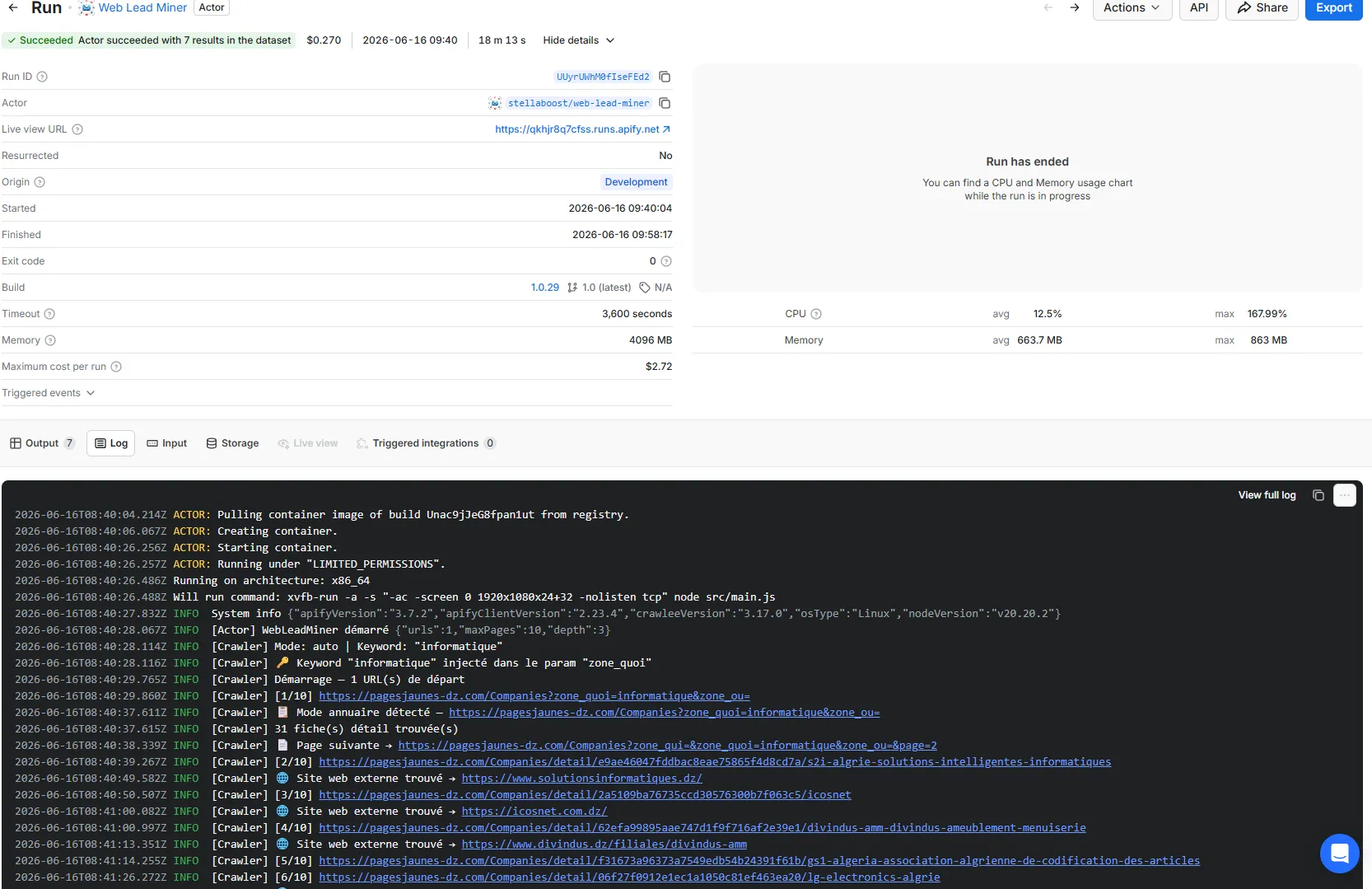The width and height of the screenshot is (1372, 889).
Task: Open build 1.0.29 link
Action: pyautogui.click(x=544, y=288)
